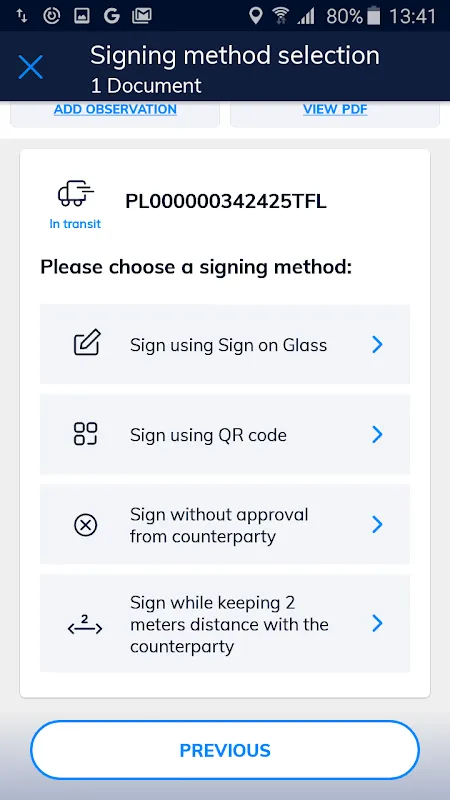
Task: Open chevron for 2 meters distance signing
Action: [377, 623]
